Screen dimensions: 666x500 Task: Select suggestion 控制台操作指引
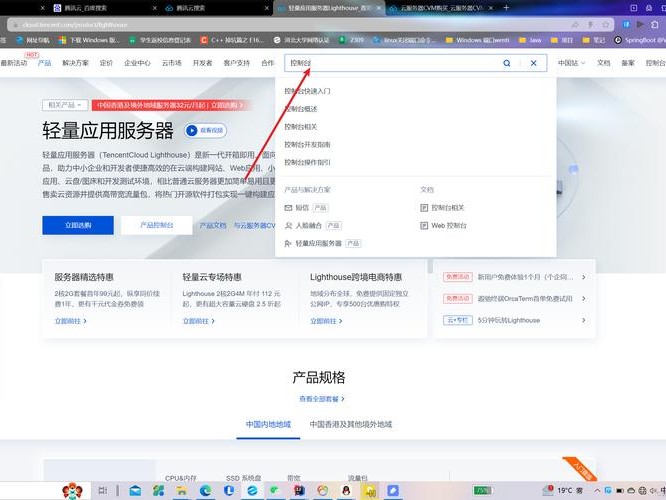click(x=307, y=162)
